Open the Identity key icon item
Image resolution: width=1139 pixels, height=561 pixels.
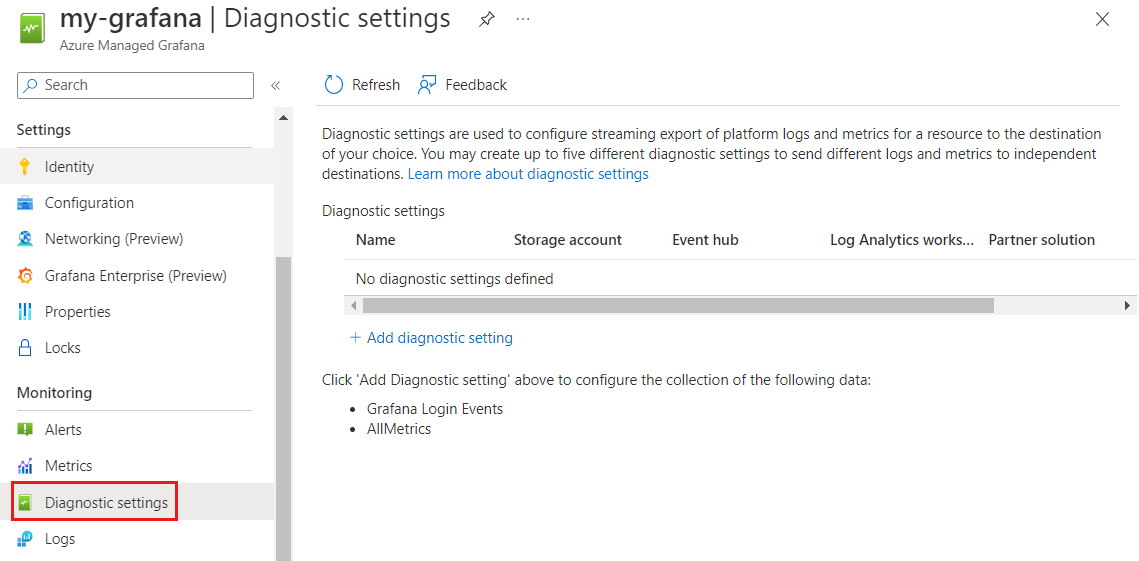[x=26, y=167]
